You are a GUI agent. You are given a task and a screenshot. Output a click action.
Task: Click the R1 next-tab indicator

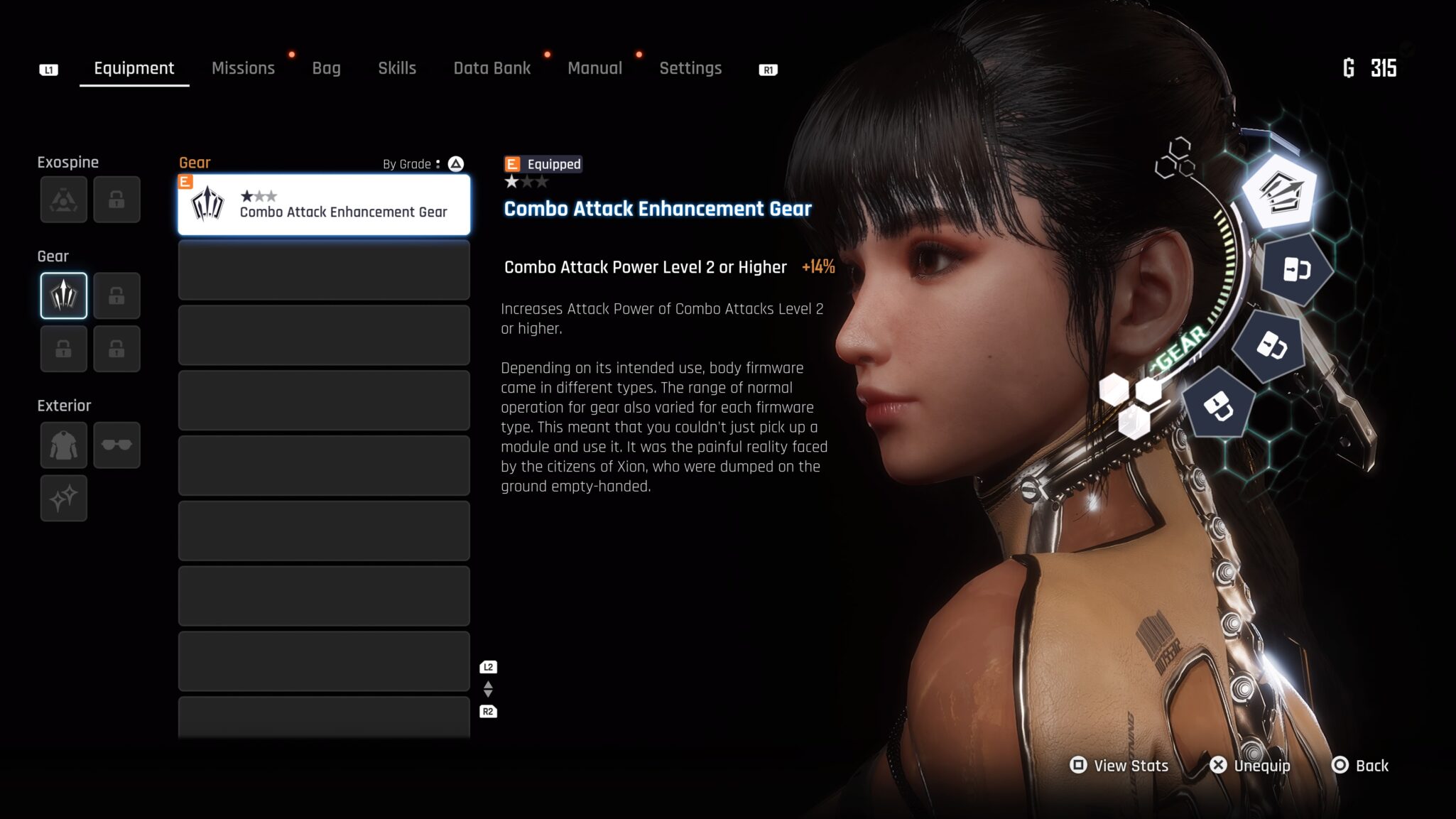768,70
